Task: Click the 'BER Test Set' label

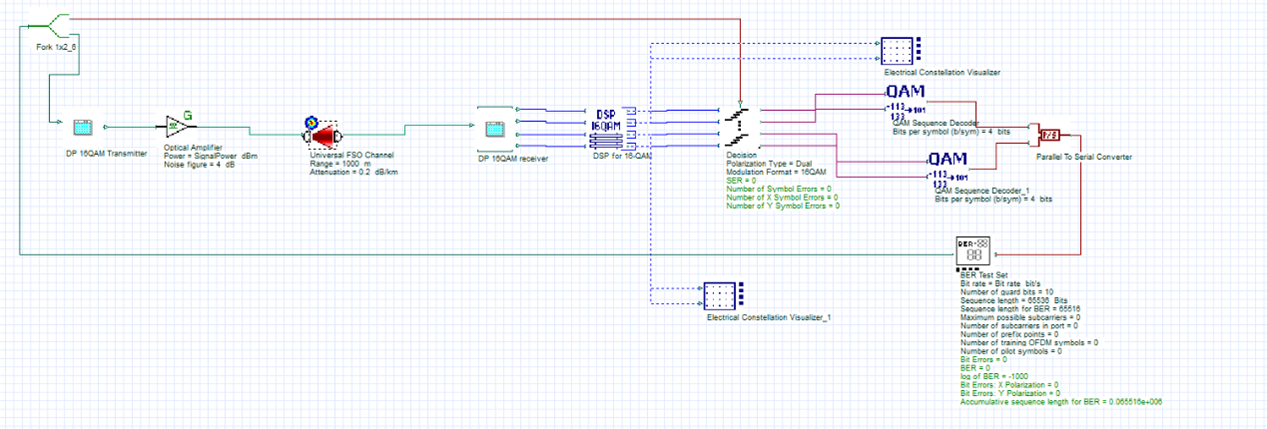Action: [x=985, y=275]
